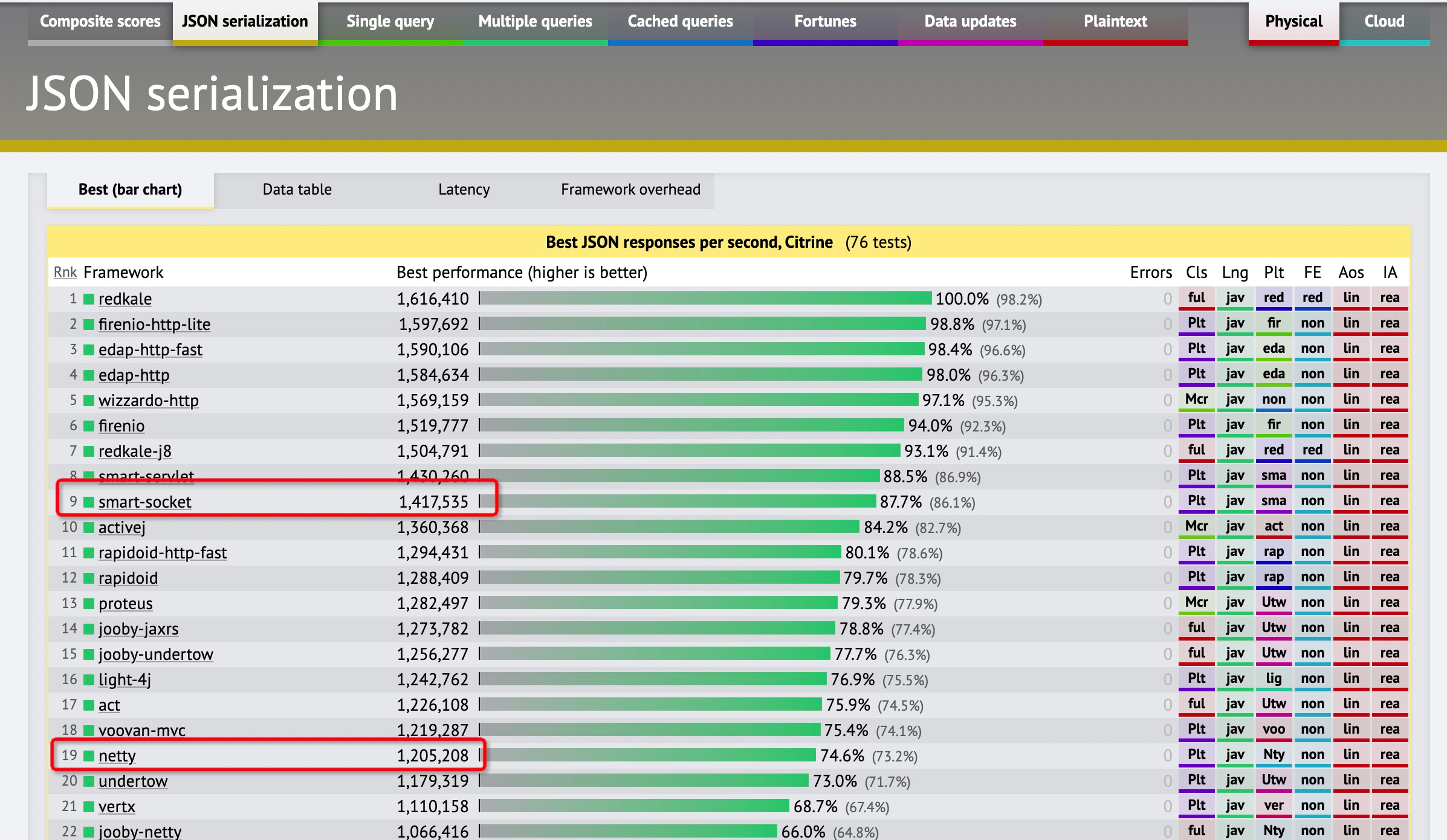This screenshot has width=1447, height=840.
Task: Click the 'lig' platform tag in light-4j row
Action: [1274, 679]
